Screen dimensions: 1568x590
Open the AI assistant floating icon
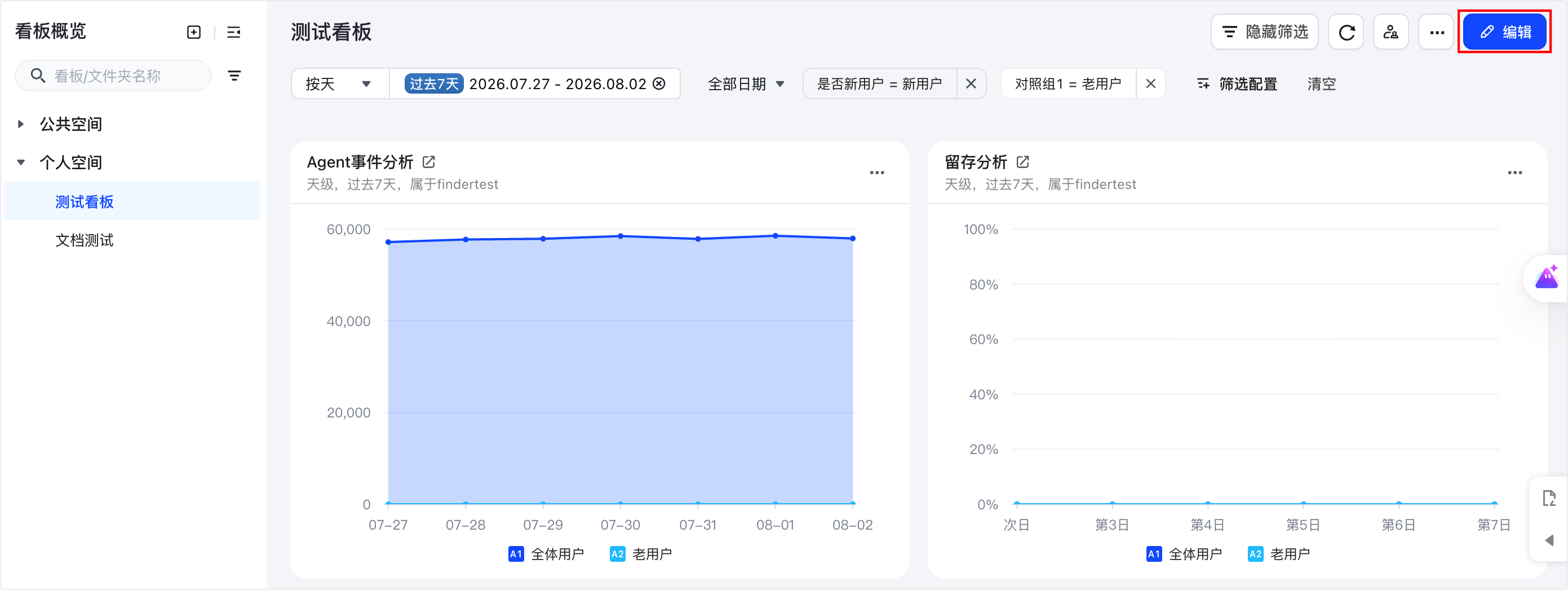[x=1547, y=278]
